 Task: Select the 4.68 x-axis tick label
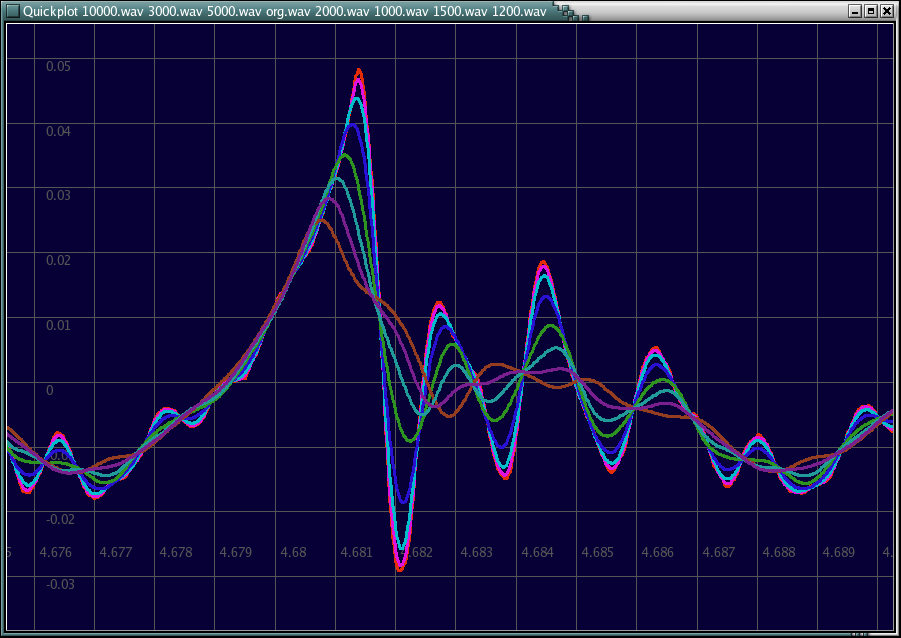click(x=294, y=552)
